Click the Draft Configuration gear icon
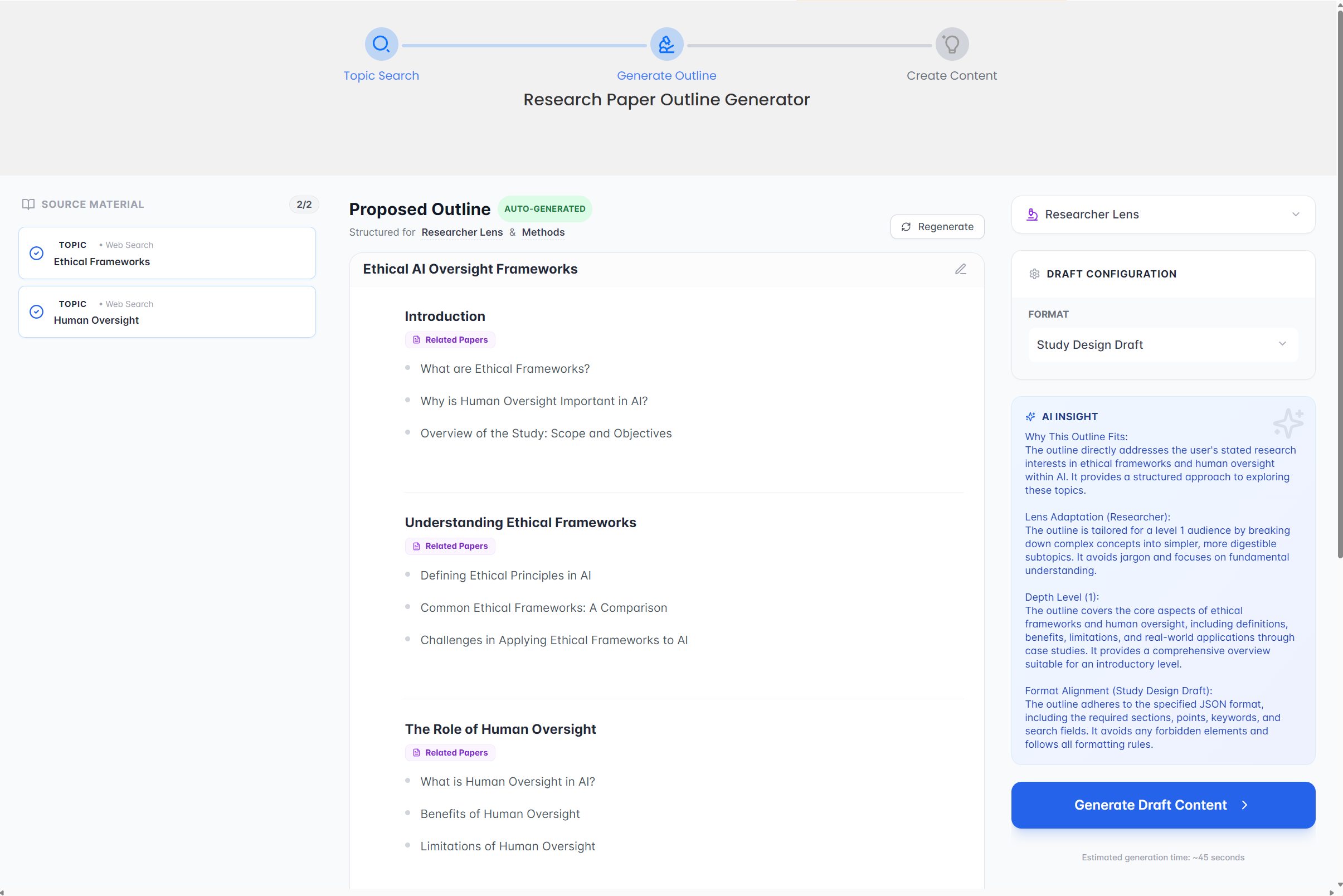The width and height of the screenshot is (1343, 896). pos(1034,274)
